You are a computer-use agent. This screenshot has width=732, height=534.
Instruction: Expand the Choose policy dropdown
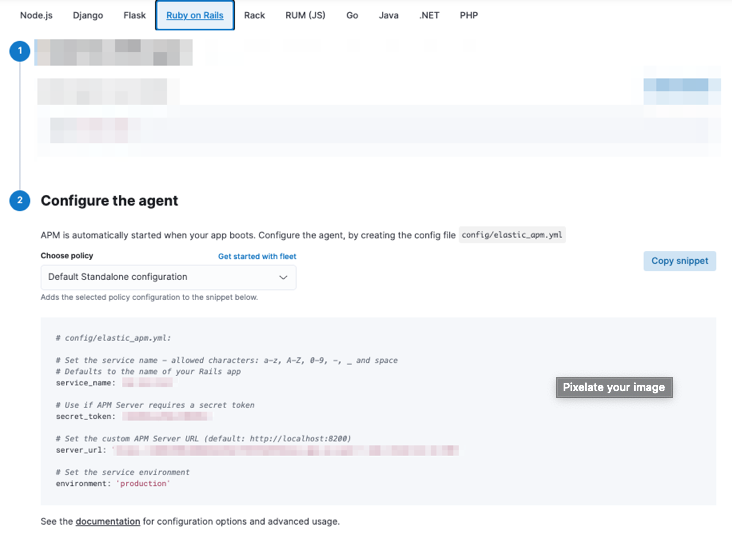[x=169, y=277]
